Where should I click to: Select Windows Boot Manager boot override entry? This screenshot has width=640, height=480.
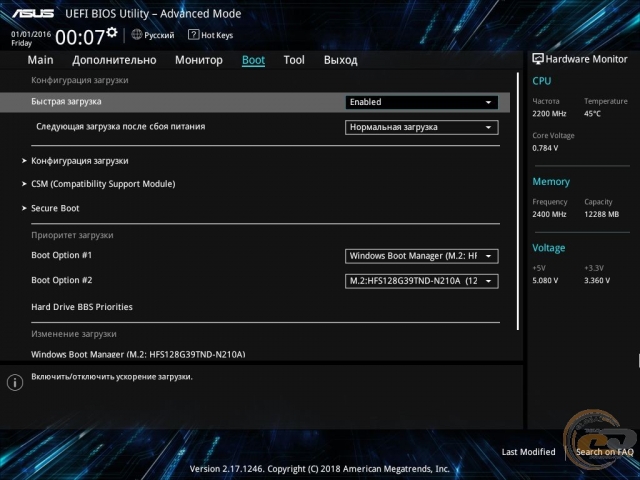(x=138, y=354)
